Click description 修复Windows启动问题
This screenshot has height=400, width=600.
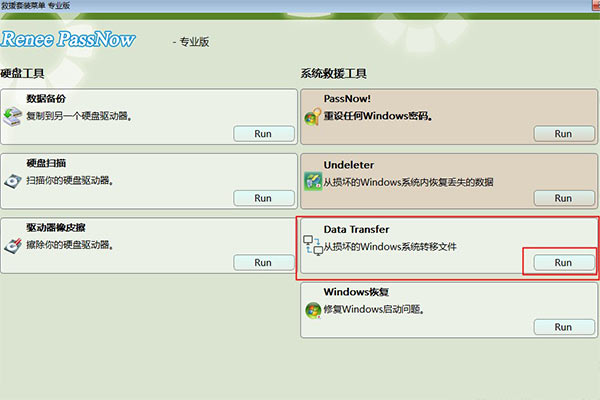coord(374,309)
